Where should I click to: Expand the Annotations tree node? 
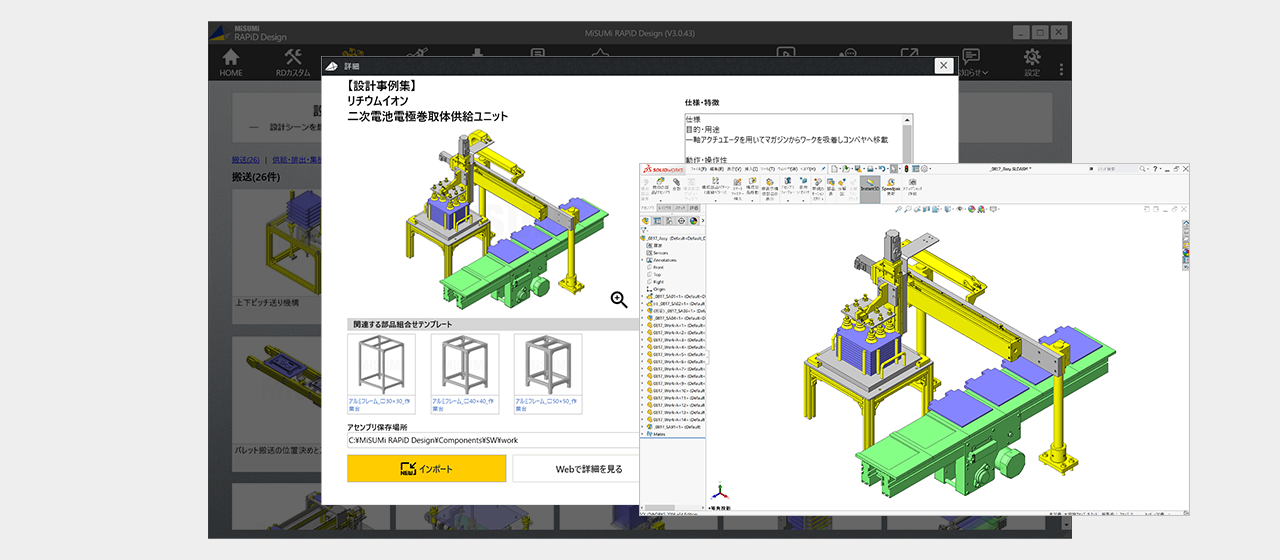(x=644, y=260)
